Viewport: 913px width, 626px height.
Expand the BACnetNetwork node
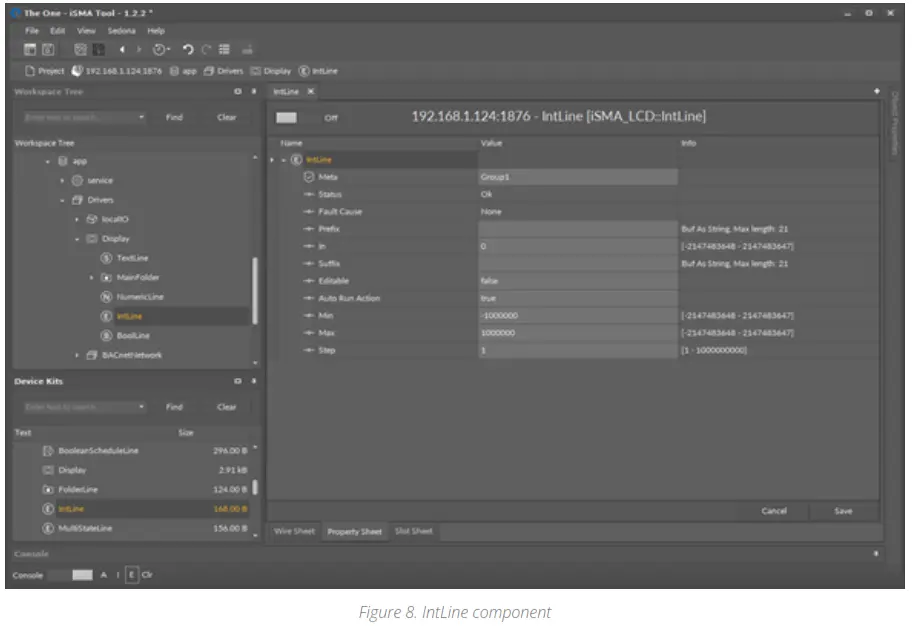point(77,355)
